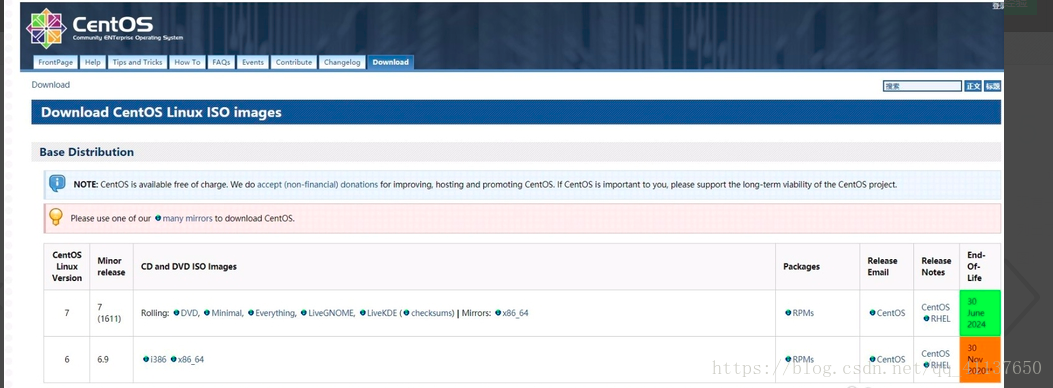The image size is (1053, 388).
Task: Click the 30 June 2024 end-of-life cell
Action: 980,313
